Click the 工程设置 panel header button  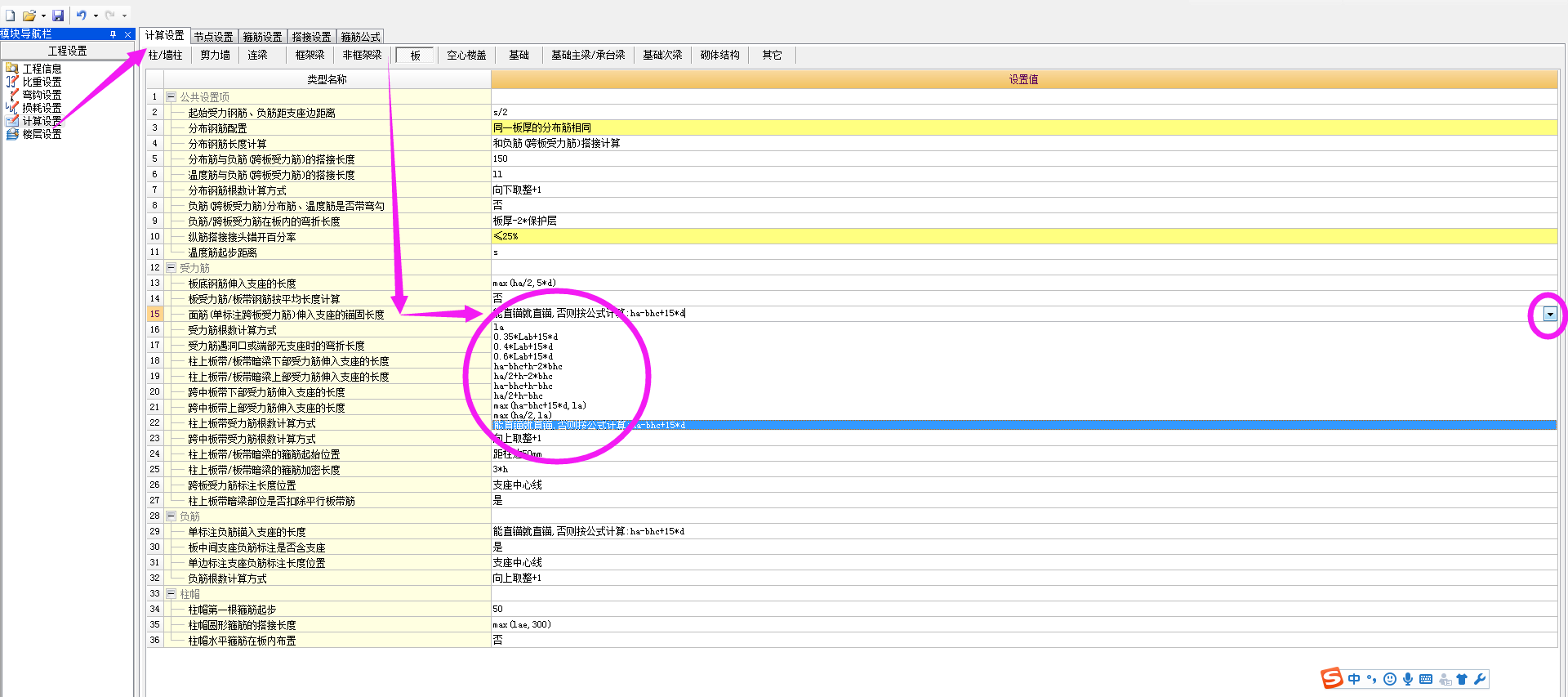pos(68,50)
